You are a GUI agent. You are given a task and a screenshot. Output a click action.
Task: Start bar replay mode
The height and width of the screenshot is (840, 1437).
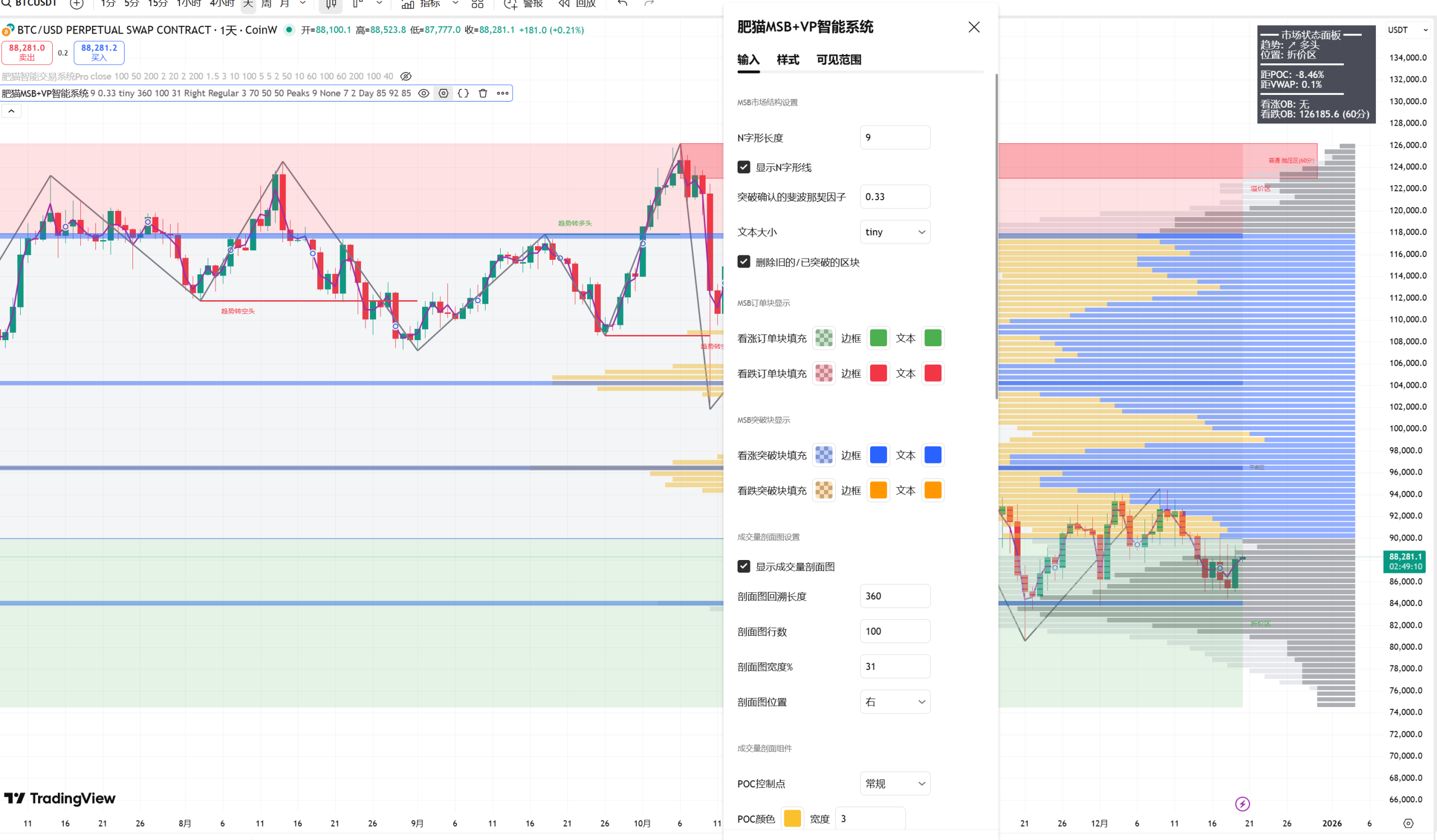click(x=577, y=4)
